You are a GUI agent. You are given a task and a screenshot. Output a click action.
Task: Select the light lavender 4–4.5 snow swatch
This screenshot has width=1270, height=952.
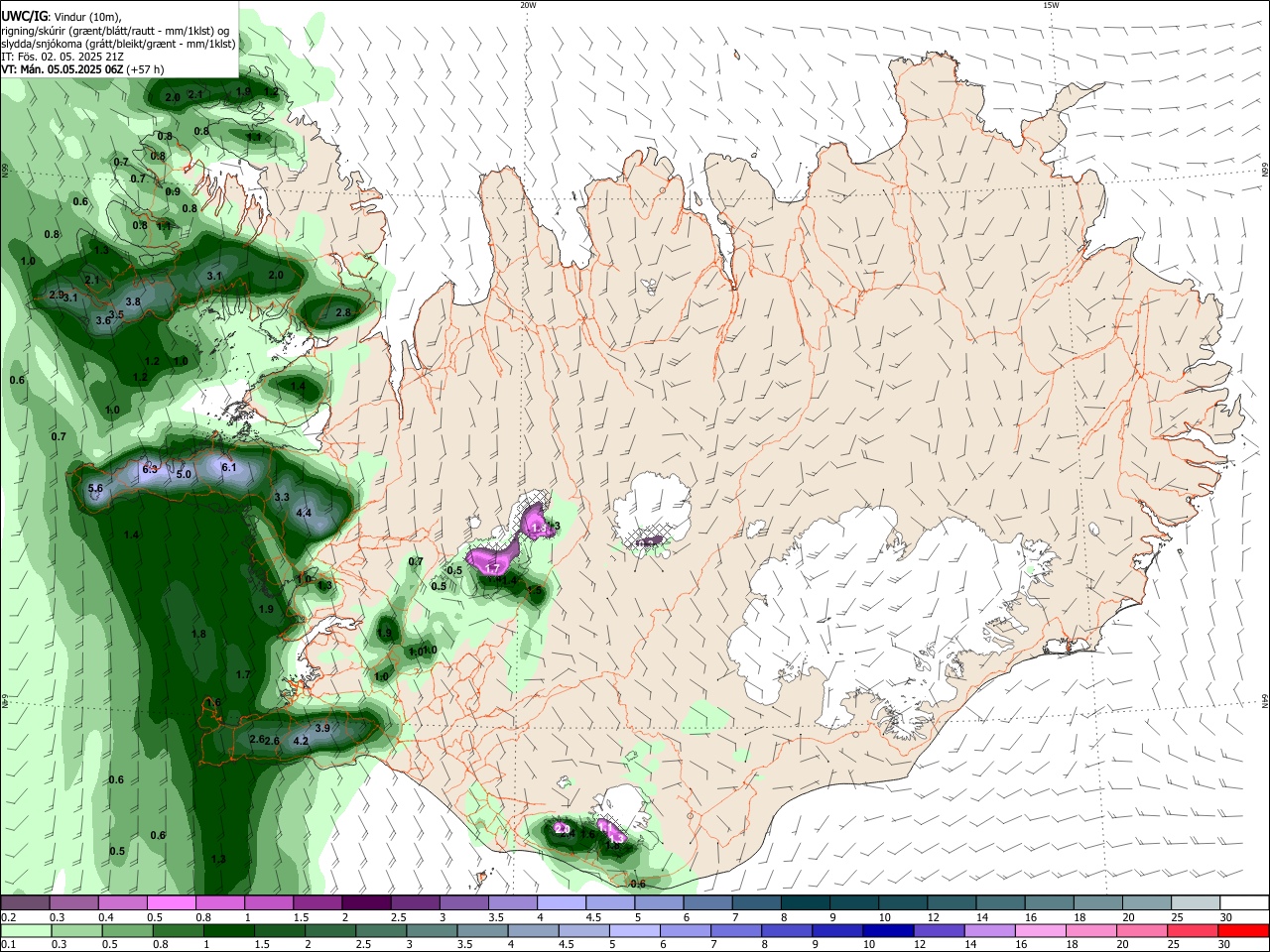(x=562, y=903)
